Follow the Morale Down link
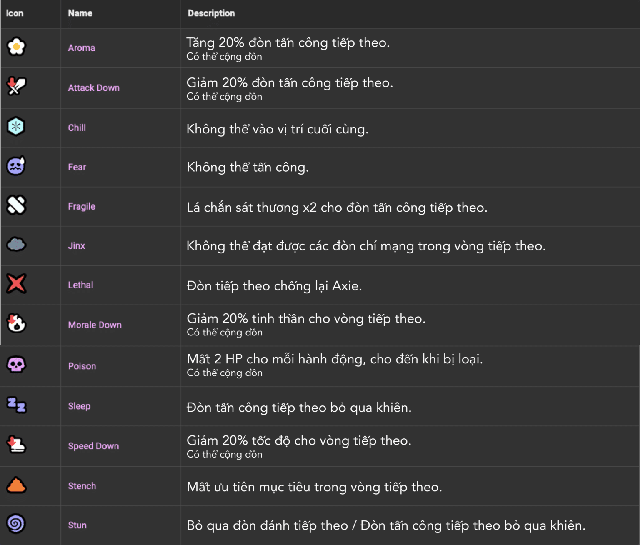The image size is (640, 545). point(95,325)
